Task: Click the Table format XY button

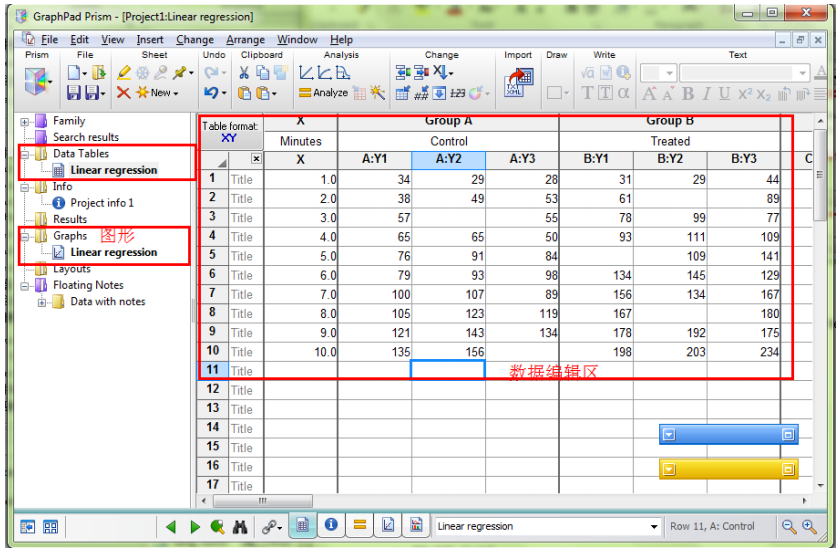Action: coord(231,132)
